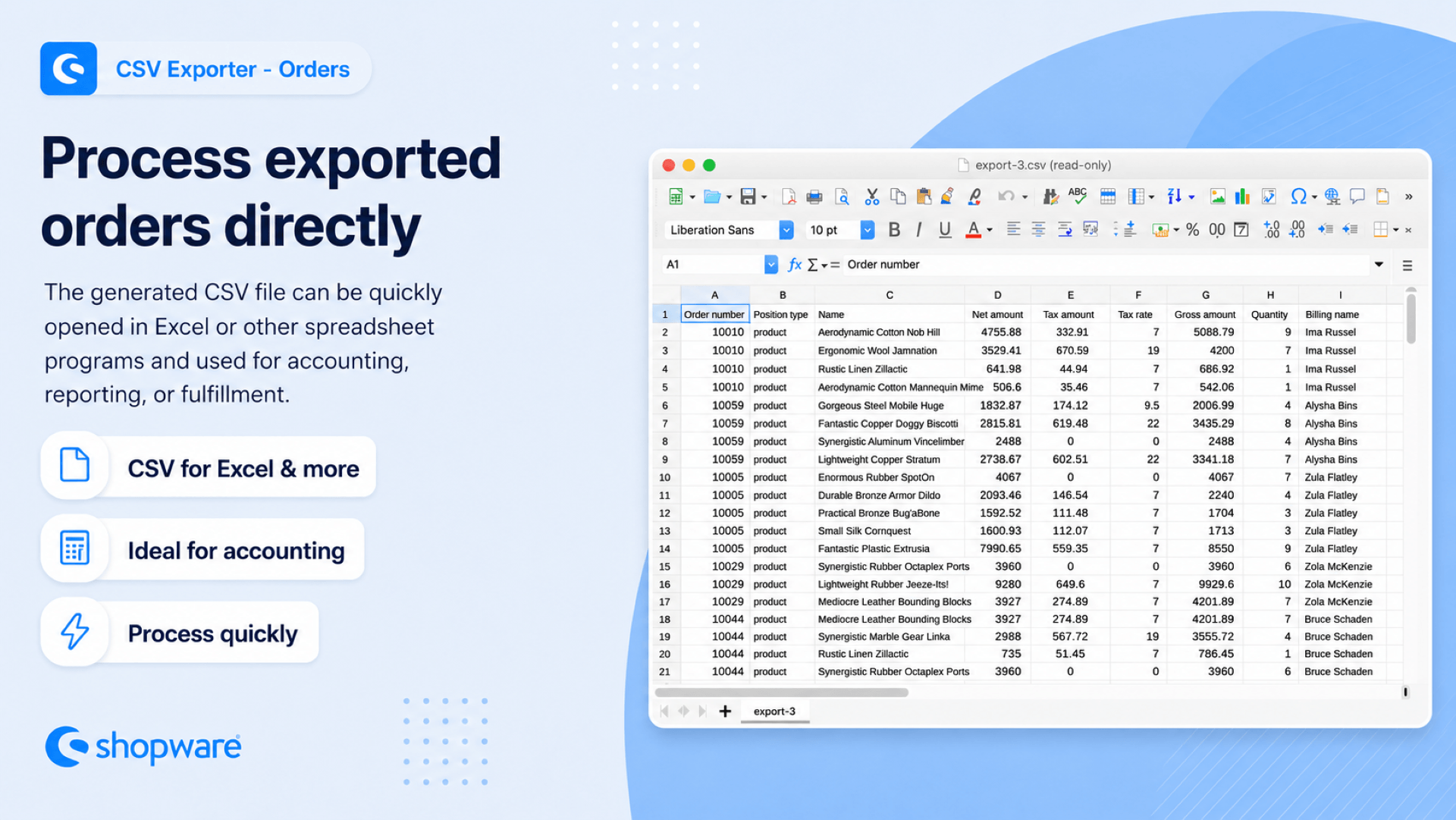
Task: Insert an image using the picture icon
Action: (x=1217, y=197)
